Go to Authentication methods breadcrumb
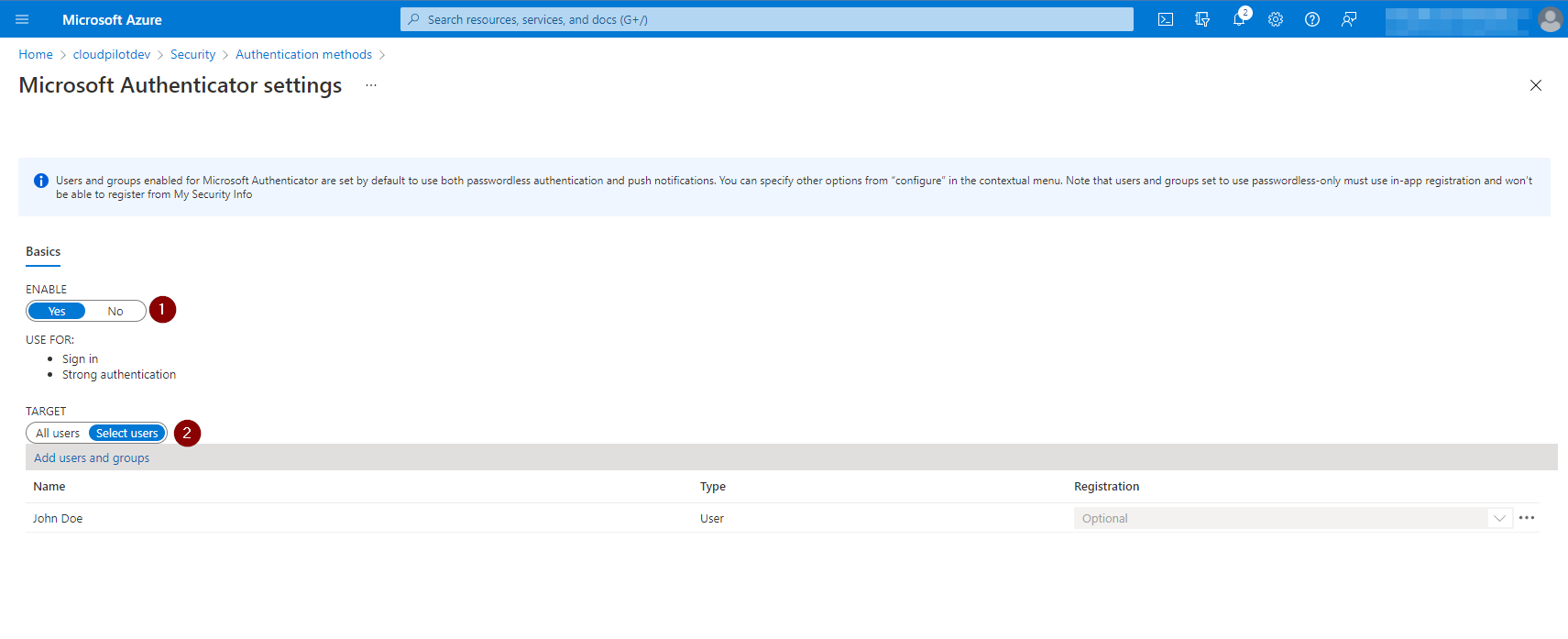The height and width of the screenshot is (639, 1568). coord(303,55)
